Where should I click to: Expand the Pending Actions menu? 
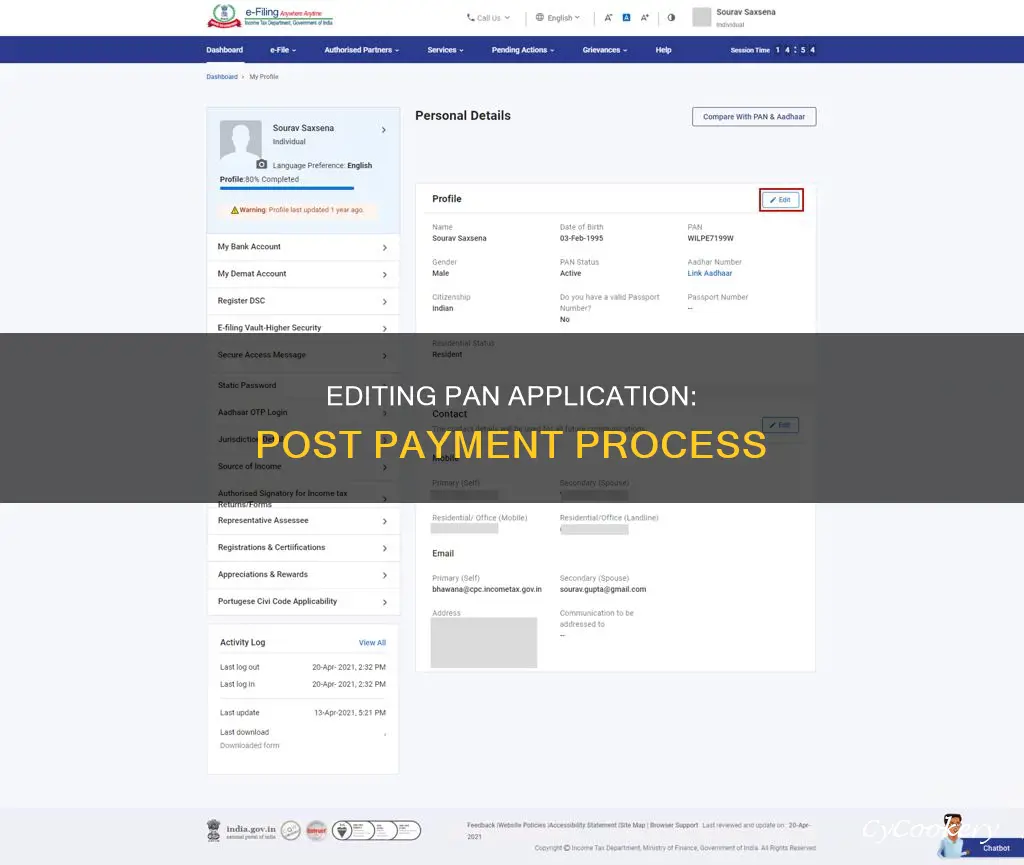tap(523, 50)
